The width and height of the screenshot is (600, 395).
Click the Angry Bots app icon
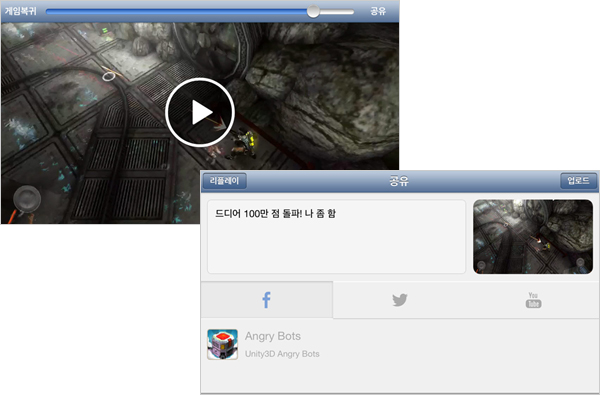[222, 344]
